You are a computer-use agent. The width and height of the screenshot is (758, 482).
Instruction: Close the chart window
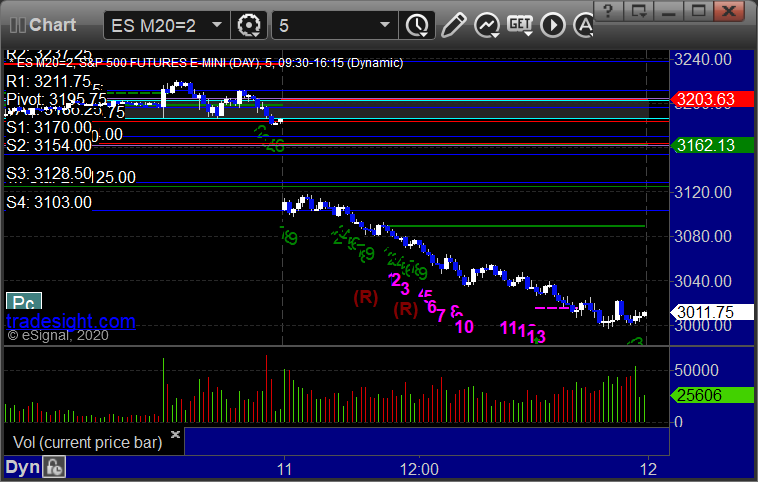click(729, 11)
